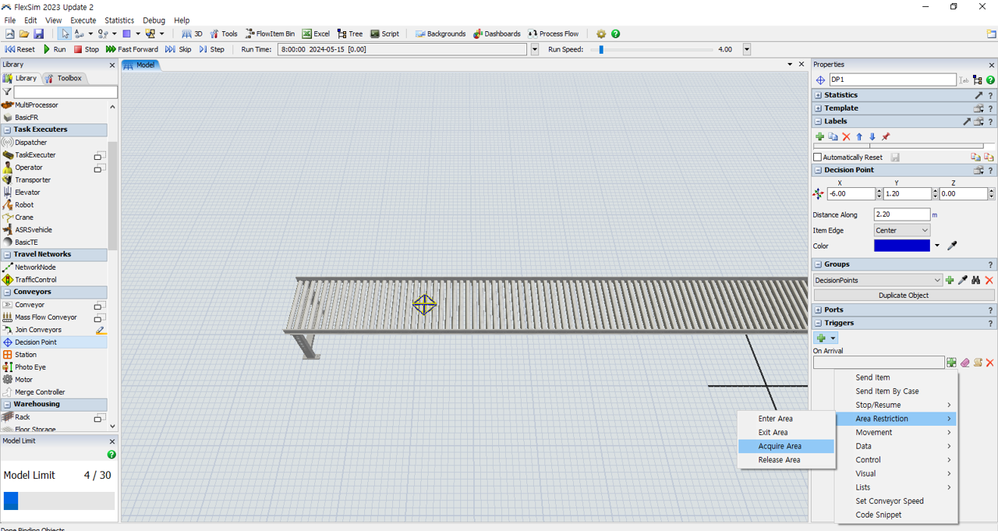Click the Model Limit progress bar

point(59,501)
